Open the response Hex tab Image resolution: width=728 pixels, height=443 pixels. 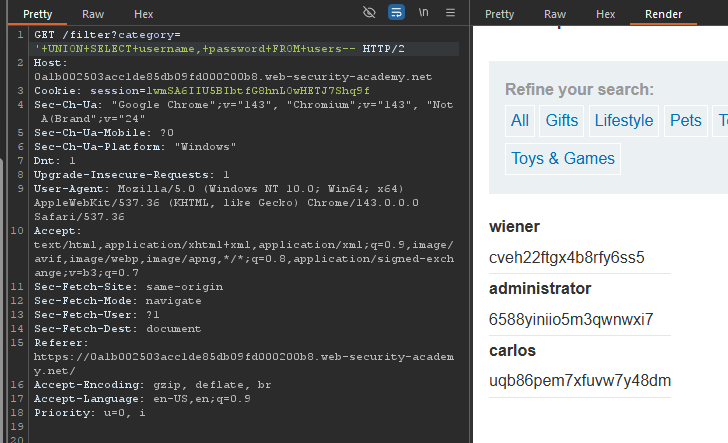605,14
